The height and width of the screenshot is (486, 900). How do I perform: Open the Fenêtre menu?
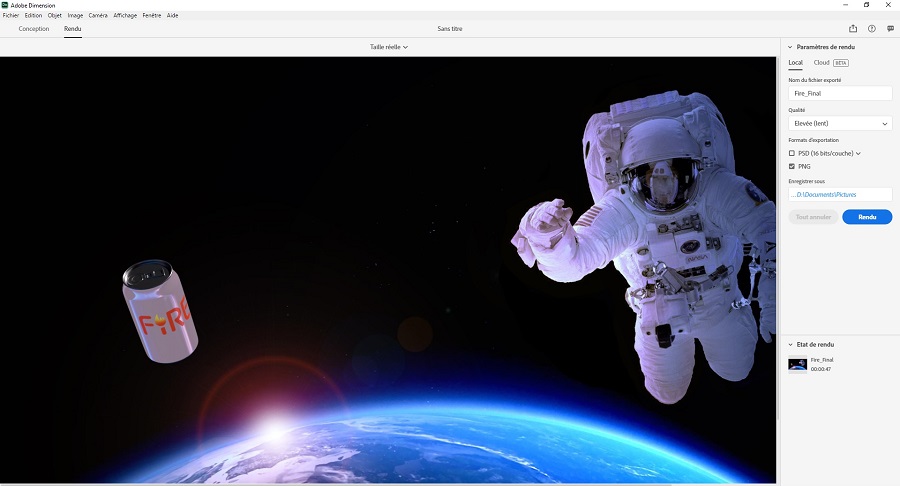152,15
